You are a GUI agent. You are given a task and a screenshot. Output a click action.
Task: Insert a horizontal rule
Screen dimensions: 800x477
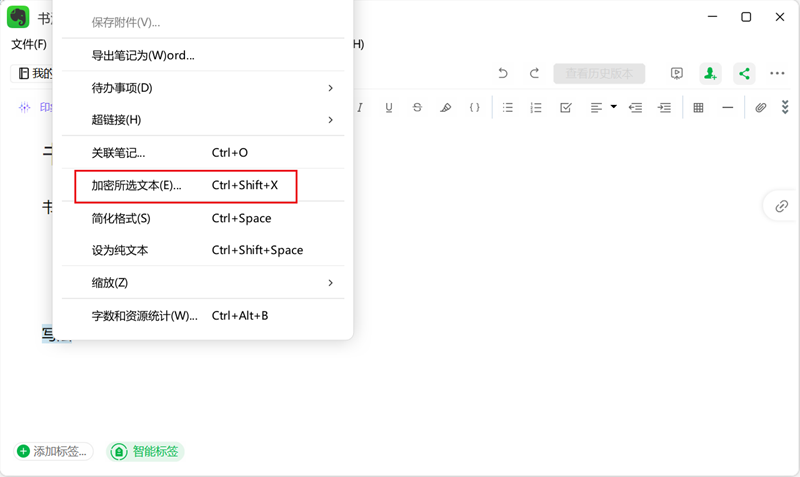tap(728, 108)
